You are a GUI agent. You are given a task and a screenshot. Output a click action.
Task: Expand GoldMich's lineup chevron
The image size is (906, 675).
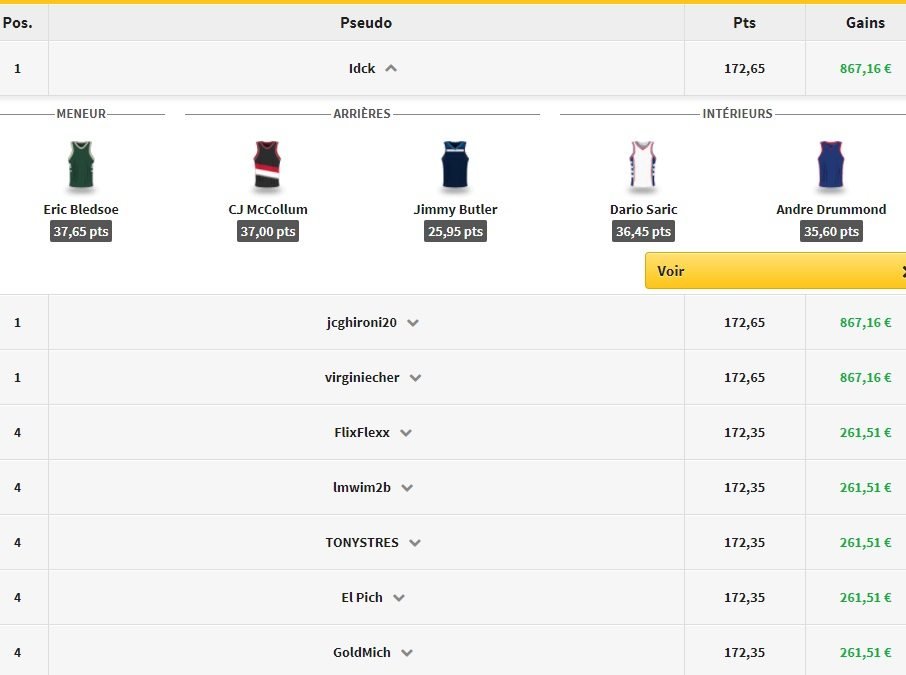click(407, 653)
